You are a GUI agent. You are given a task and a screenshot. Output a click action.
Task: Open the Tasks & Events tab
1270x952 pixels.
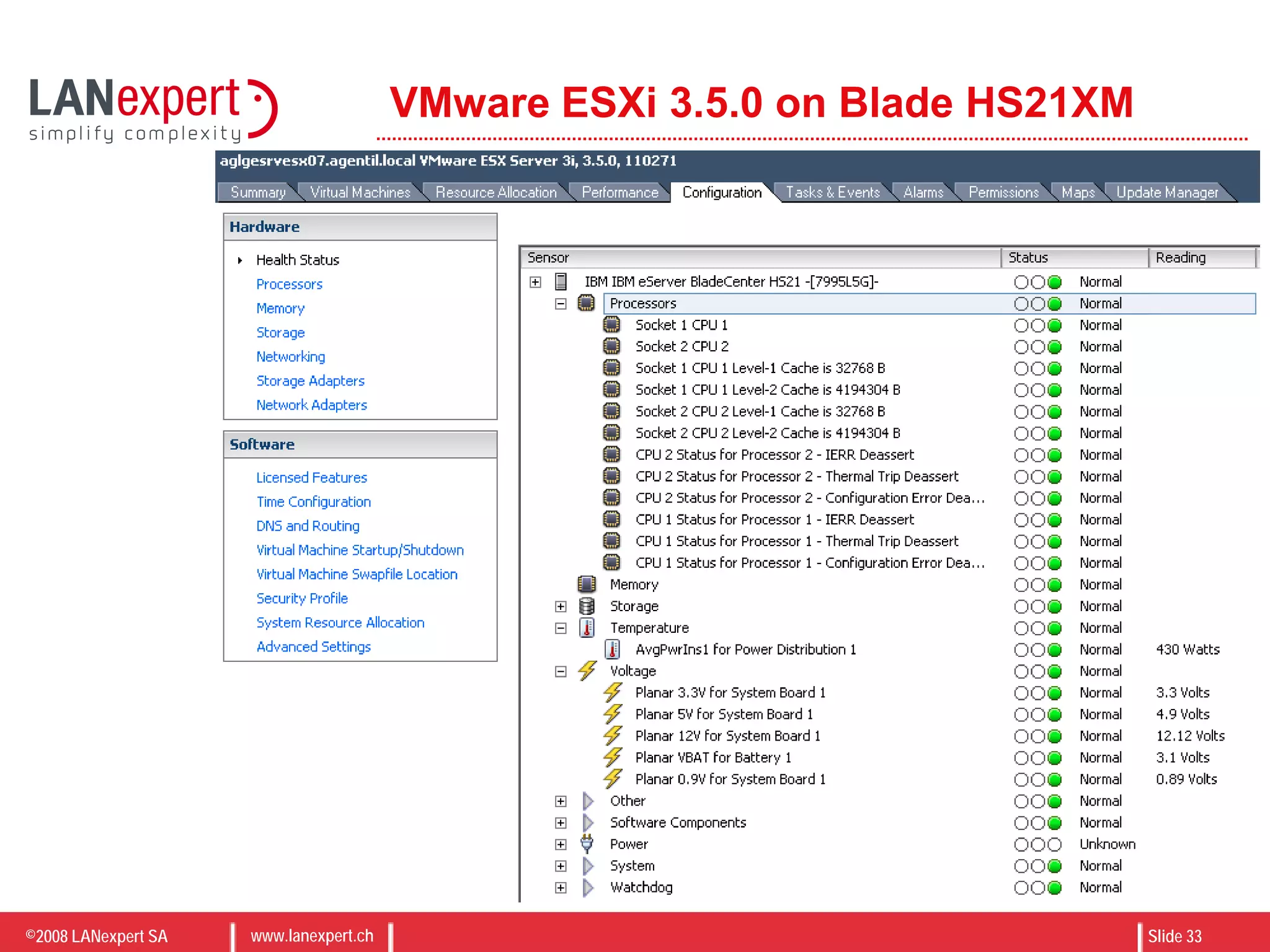833,193
